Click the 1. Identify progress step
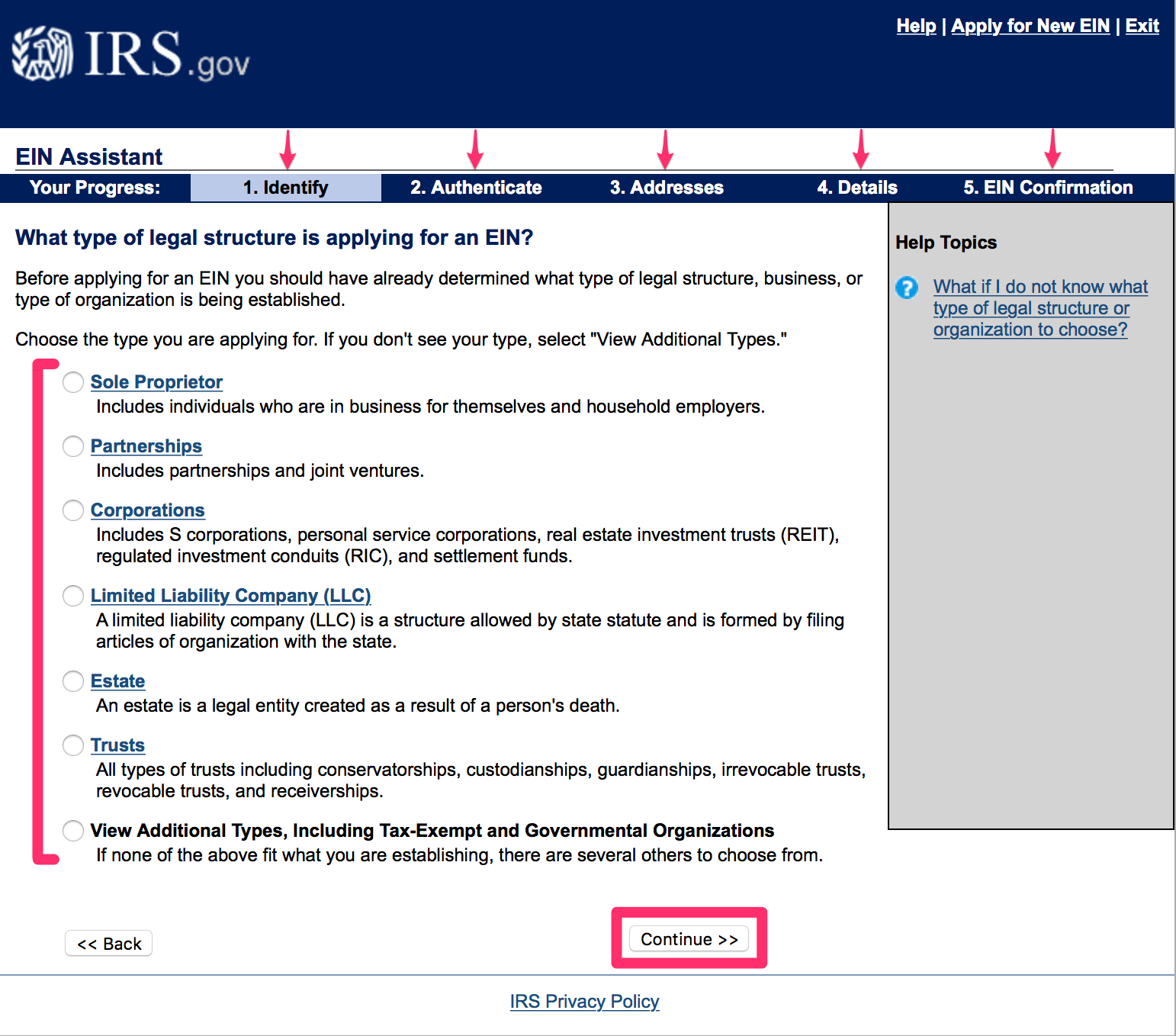 click(286, 188)
